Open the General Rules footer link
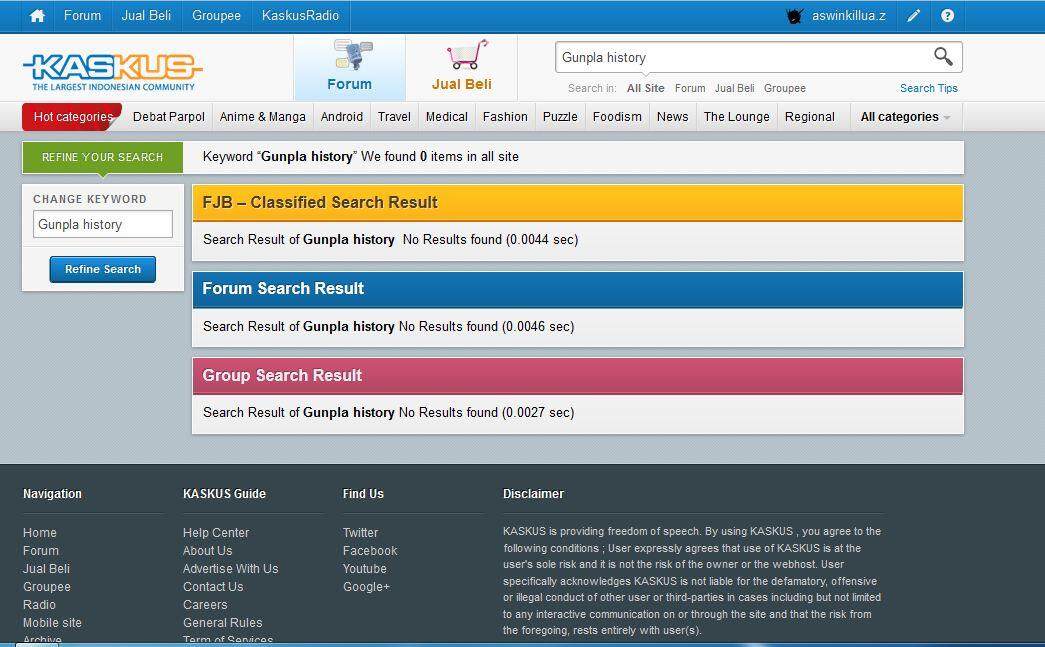Viewport: 1045px width, 647px height. [x=223, y=622]
